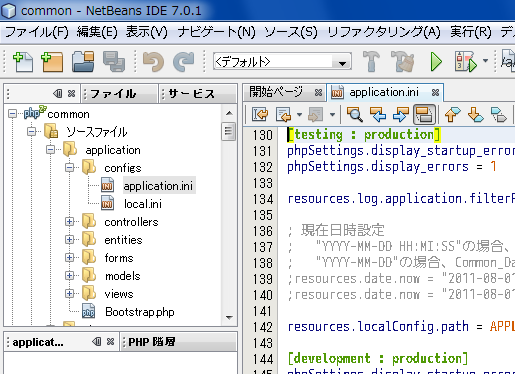Select application.ini in the project tree
Screen dimensions: 515x374
tap(158, 186)
